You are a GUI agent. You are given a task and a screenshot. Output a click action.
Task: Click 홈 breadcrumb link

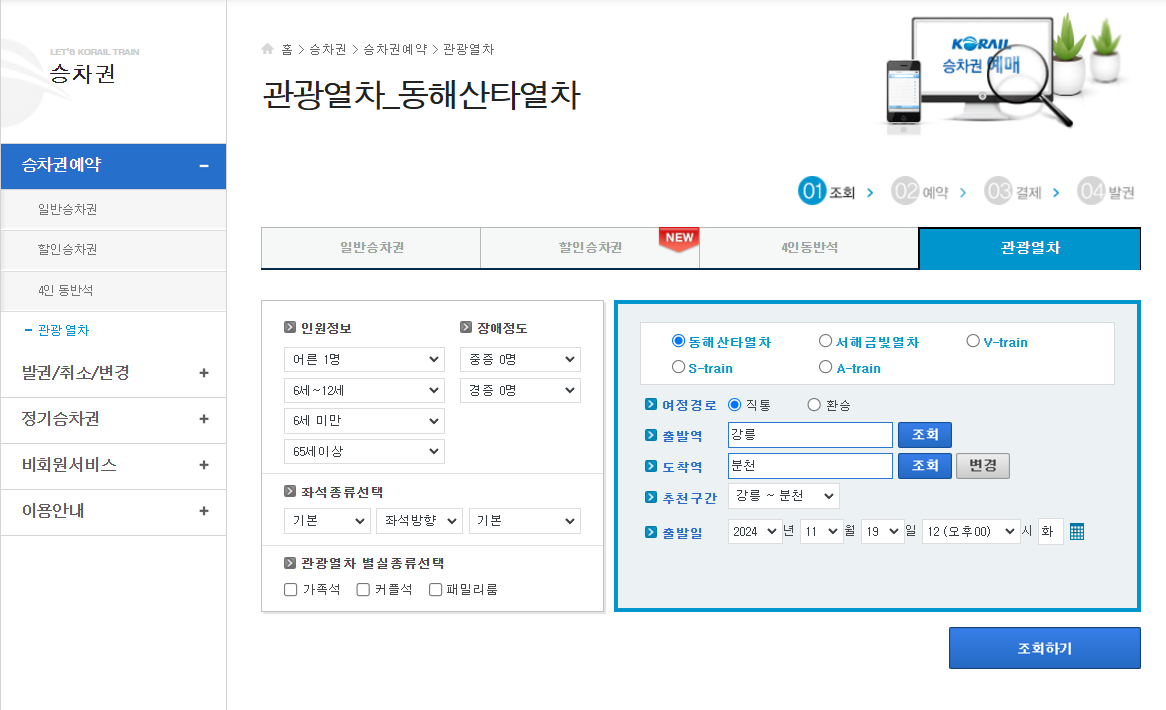point(287,49)
